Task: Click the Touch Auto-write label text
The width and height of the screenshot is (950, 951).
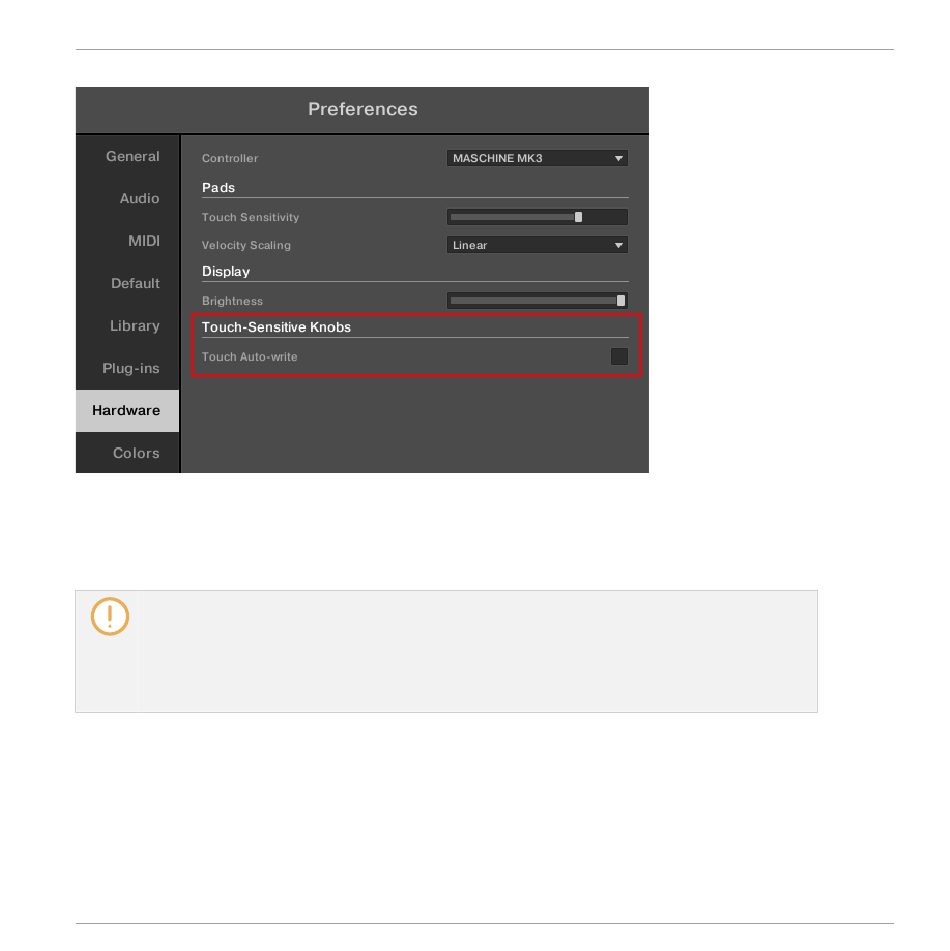Action: coord(249,357)
